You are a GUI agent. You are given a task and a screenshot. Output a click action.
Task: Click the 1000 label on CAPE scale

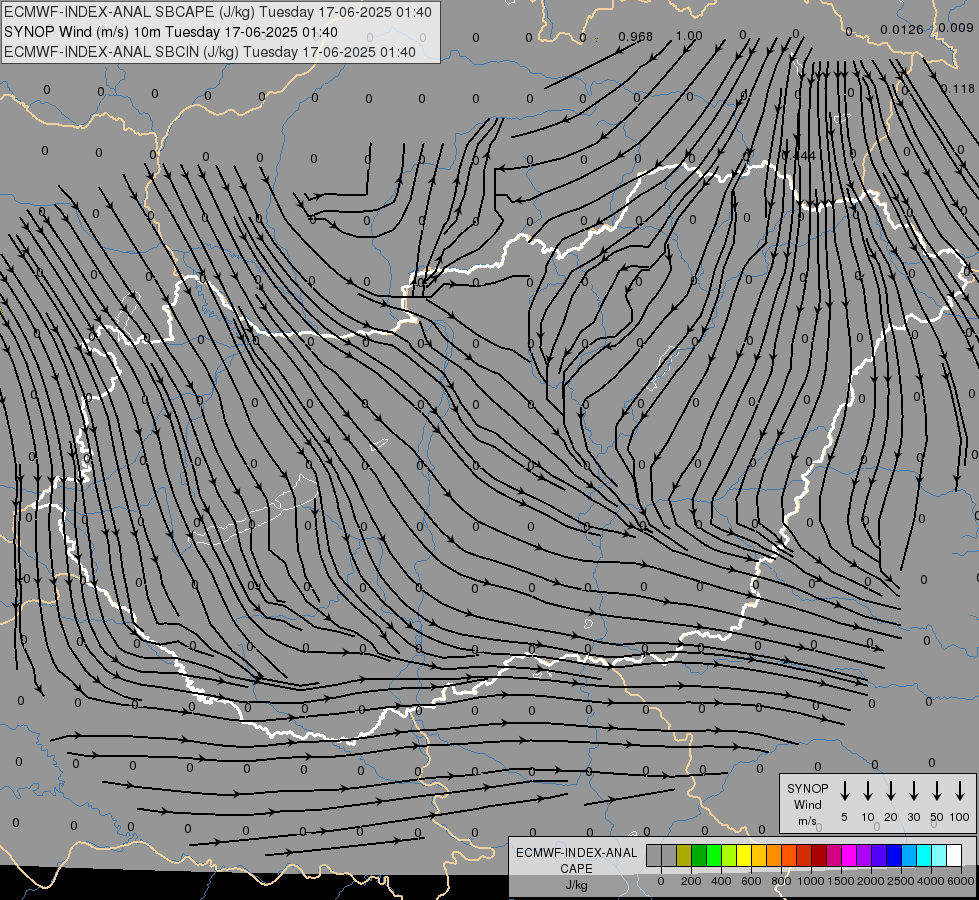point(811,881)
